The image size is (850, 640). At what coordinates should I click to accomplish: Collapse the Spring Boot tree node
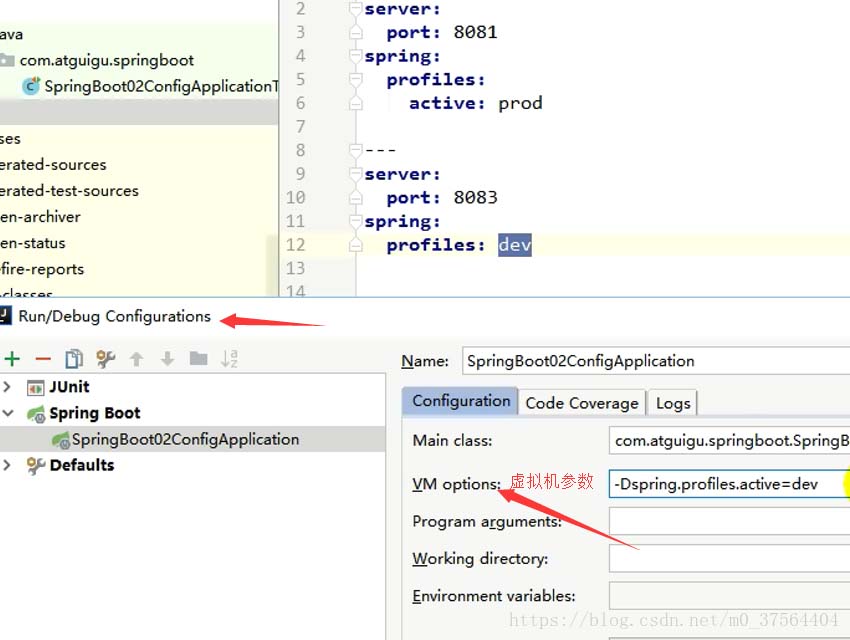pos(8,413)
